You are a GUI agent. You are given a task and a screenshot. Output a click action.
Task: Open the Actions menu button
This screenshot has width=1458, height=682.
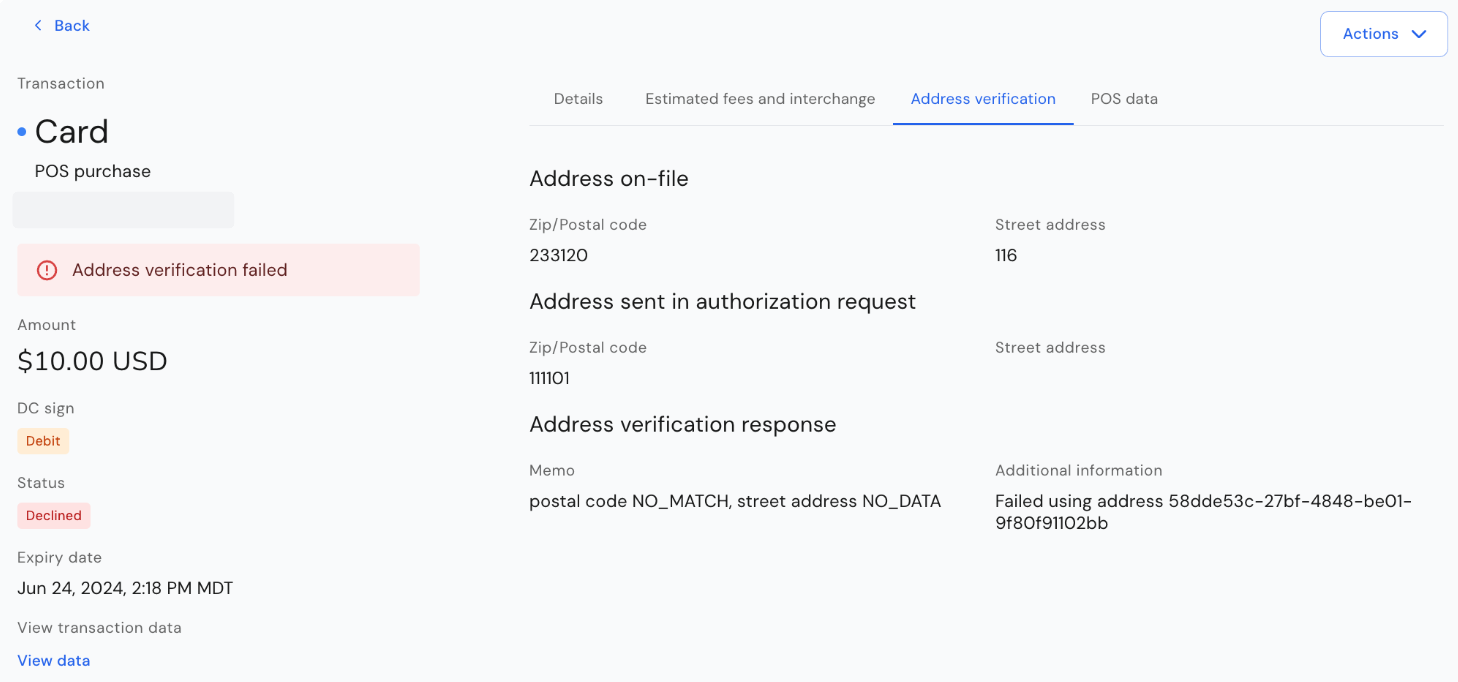(x=1384, y=34)
